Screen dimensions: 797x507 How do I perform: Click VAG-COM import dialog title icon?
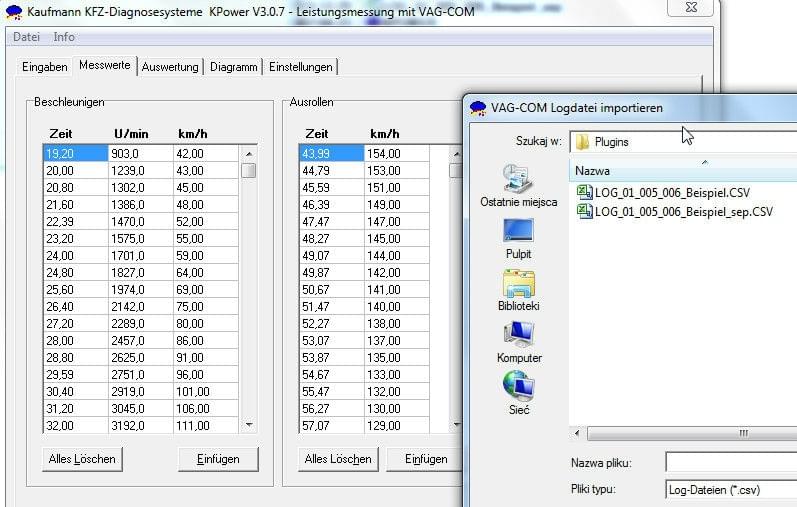point(478,108)
